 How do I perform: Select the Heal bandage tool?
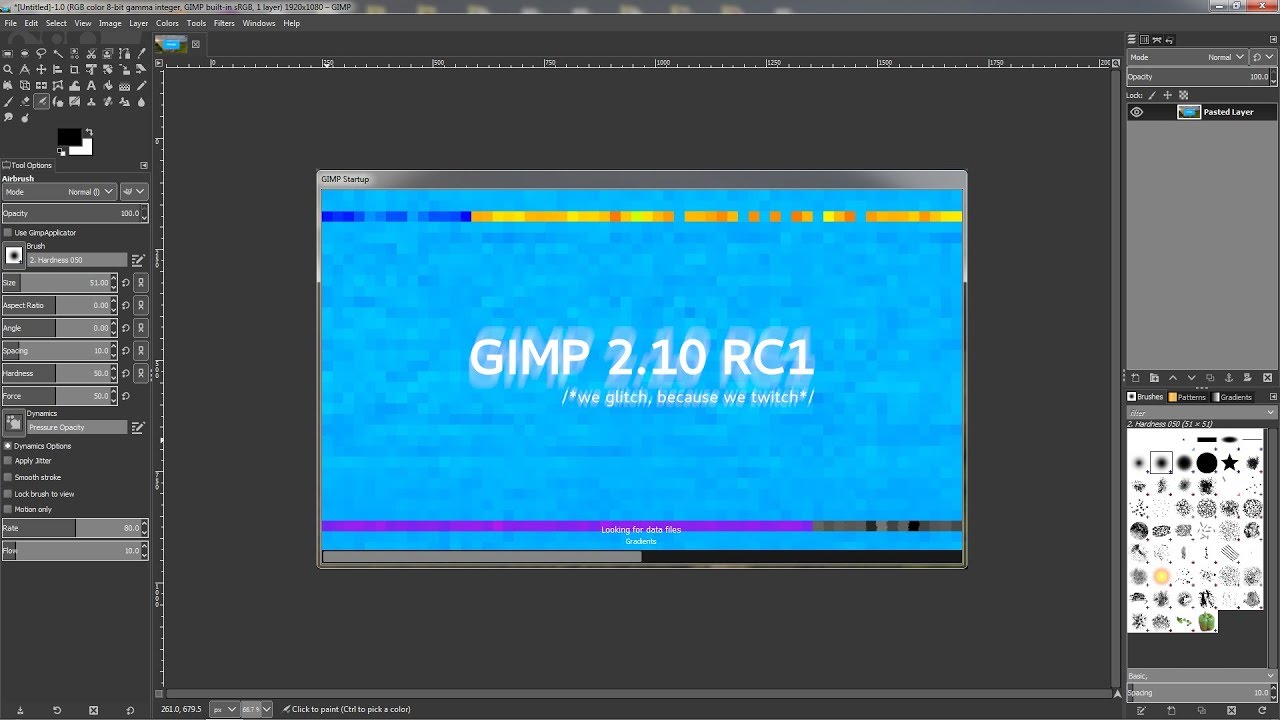pos(108,102)
